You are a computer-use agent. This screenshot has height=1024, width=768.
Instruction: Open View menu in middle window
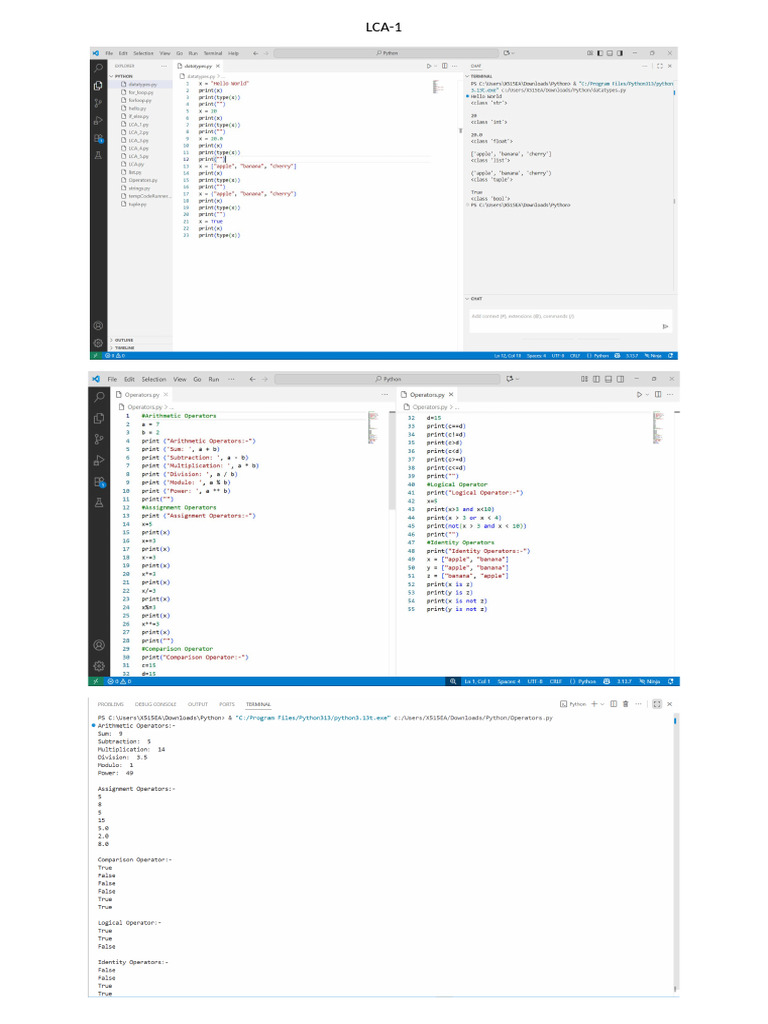[x=180, y=379]
